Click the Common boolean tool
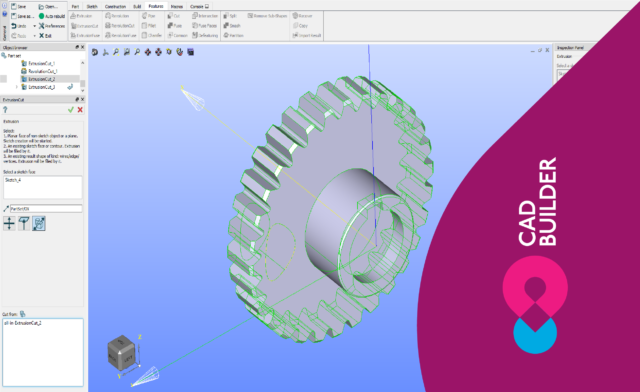 point(178,36)
